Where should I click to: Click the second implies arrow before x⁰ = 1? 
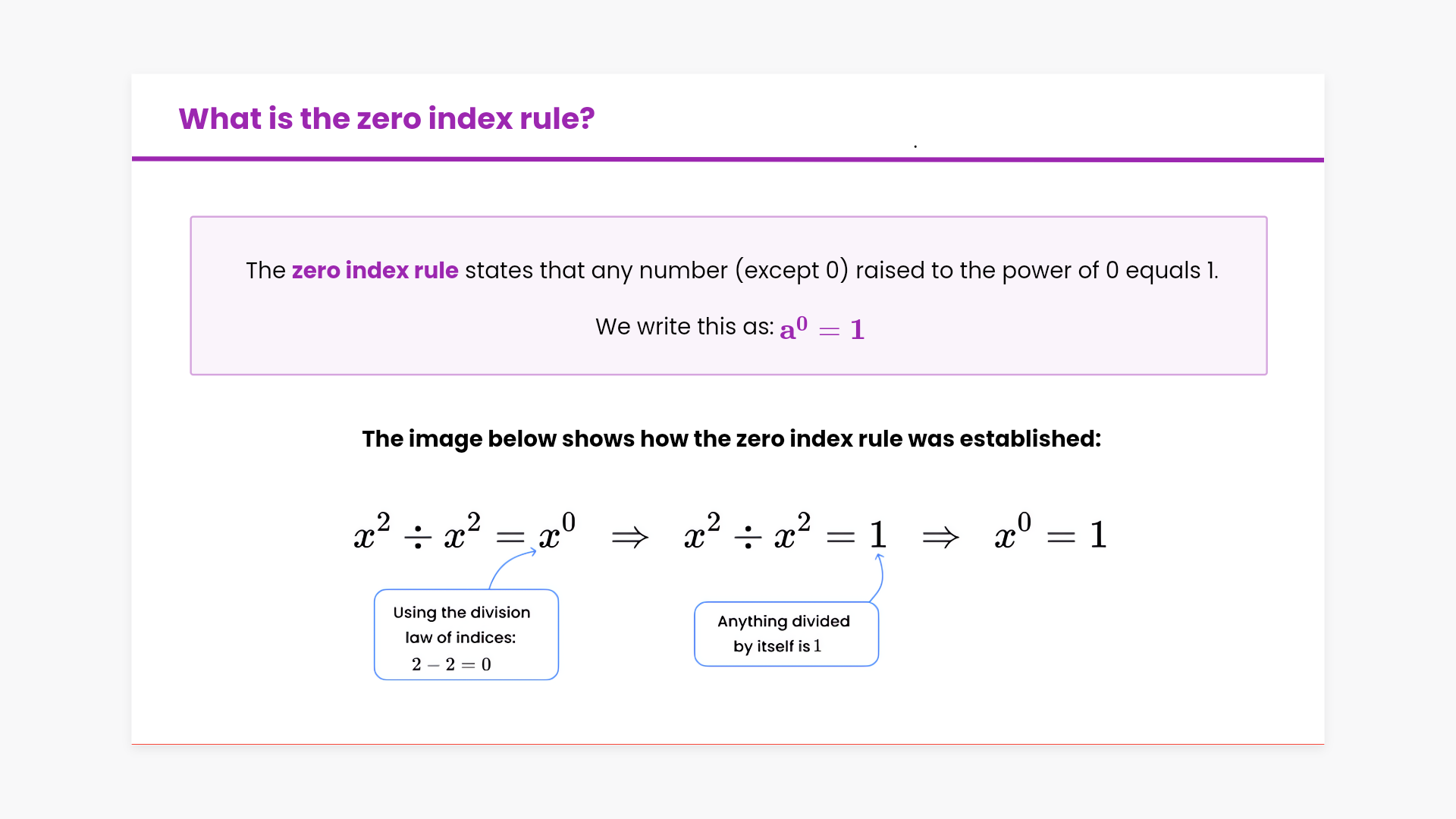(940, 538)
